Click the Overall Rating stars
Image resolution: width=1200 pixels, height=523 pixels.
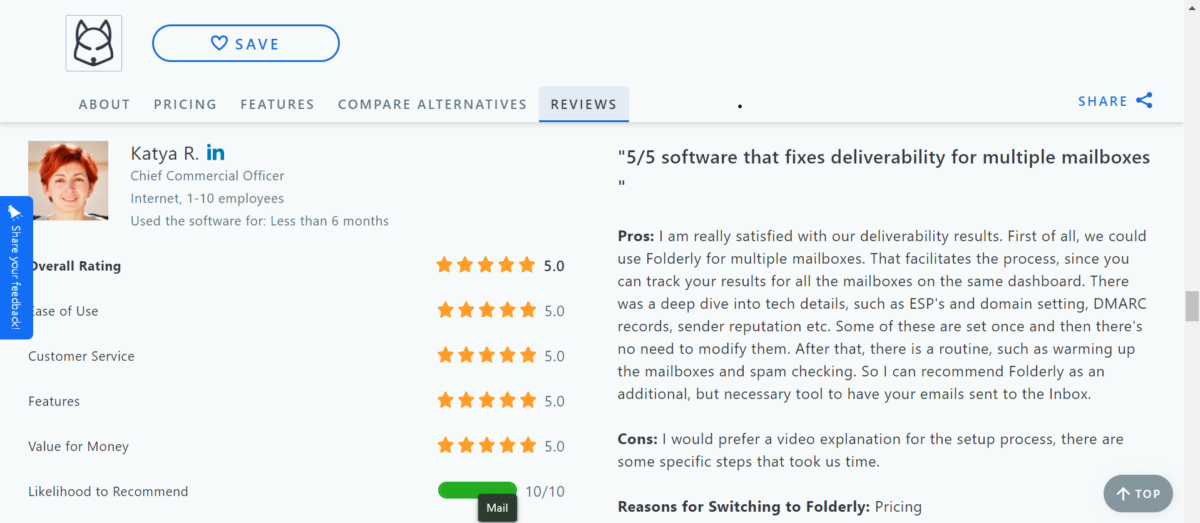click(486, 266)
